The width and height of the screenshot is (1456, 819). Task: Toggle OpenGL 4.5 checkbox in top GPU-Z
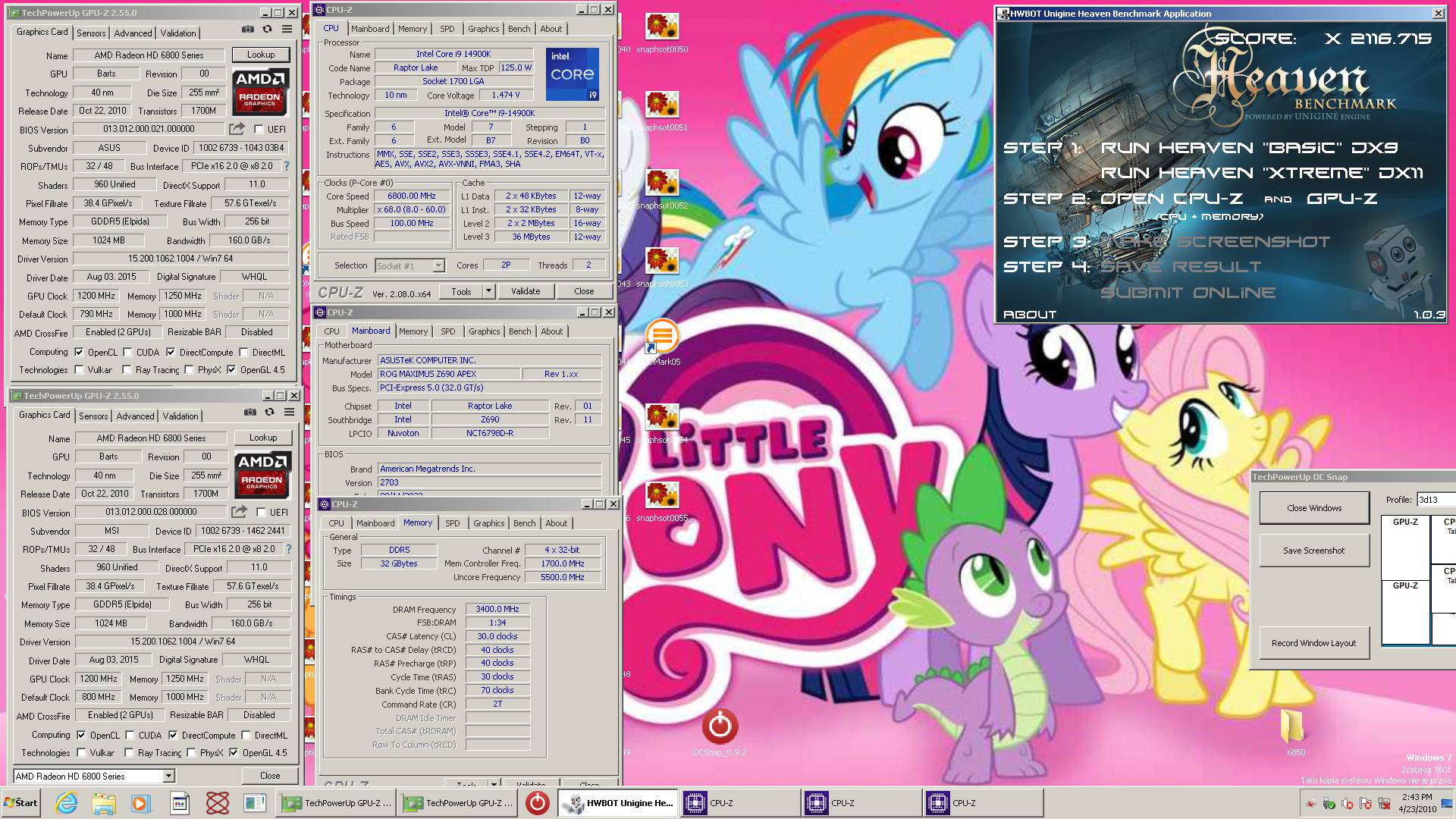231,370
